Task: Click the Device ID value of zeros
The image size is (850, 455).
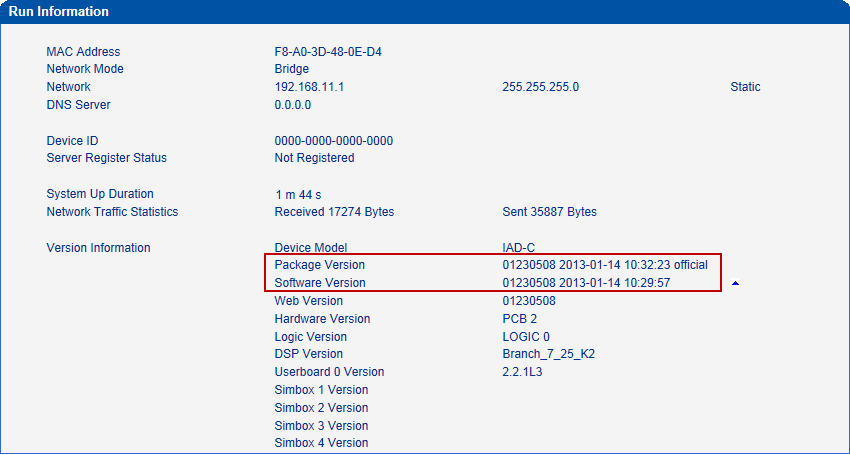Action: pyautogui.click(x=333, y=141)
